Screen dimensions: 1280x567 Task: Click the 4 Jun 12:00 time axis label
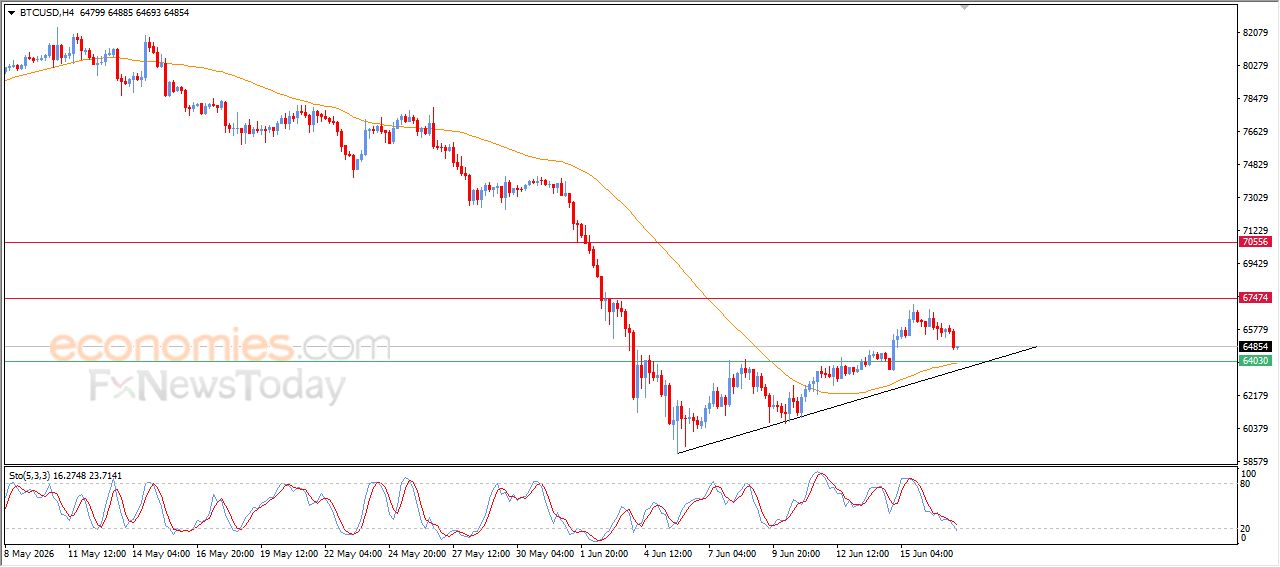pos(666,552)
